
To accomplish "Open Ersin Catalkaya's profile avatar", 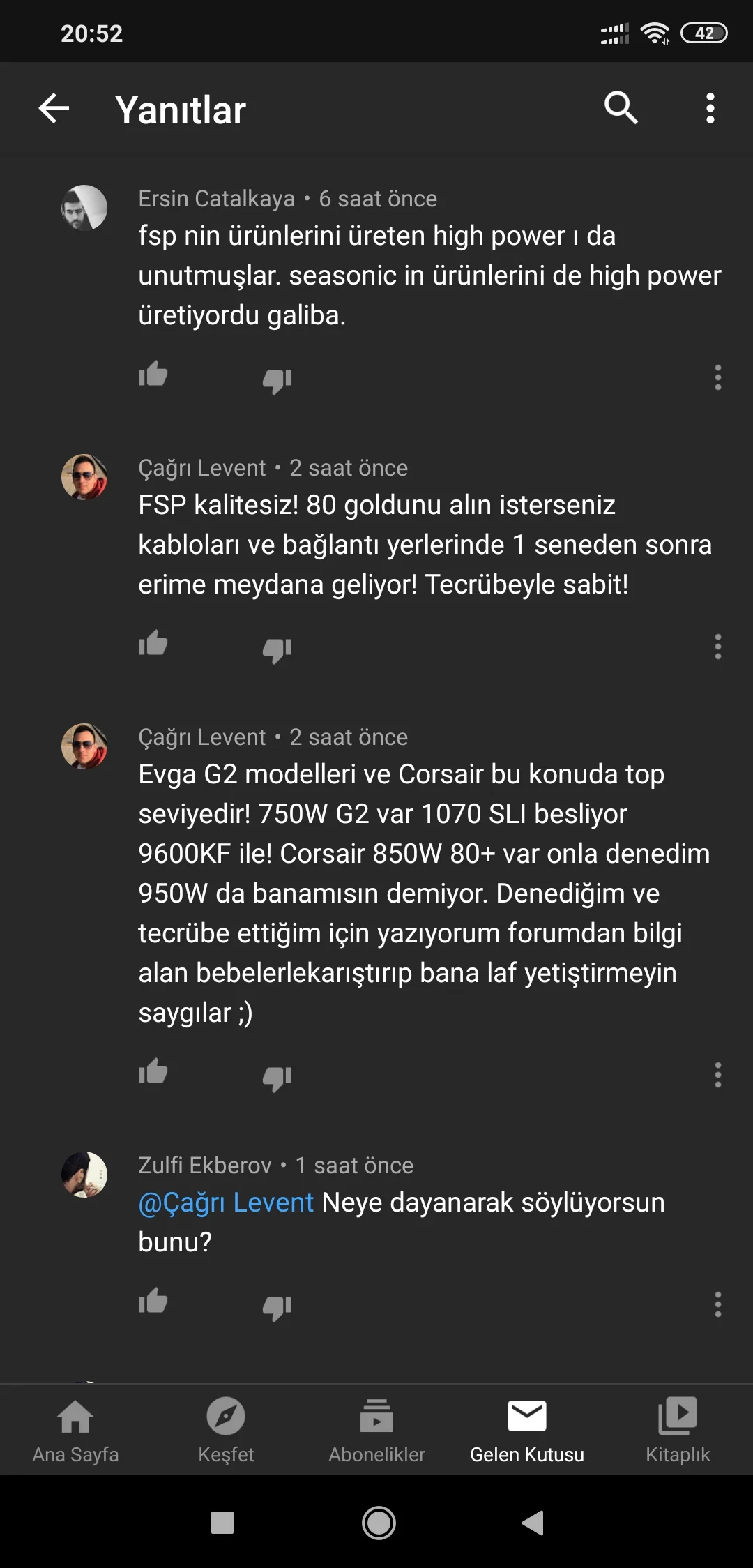I will 84,208.
